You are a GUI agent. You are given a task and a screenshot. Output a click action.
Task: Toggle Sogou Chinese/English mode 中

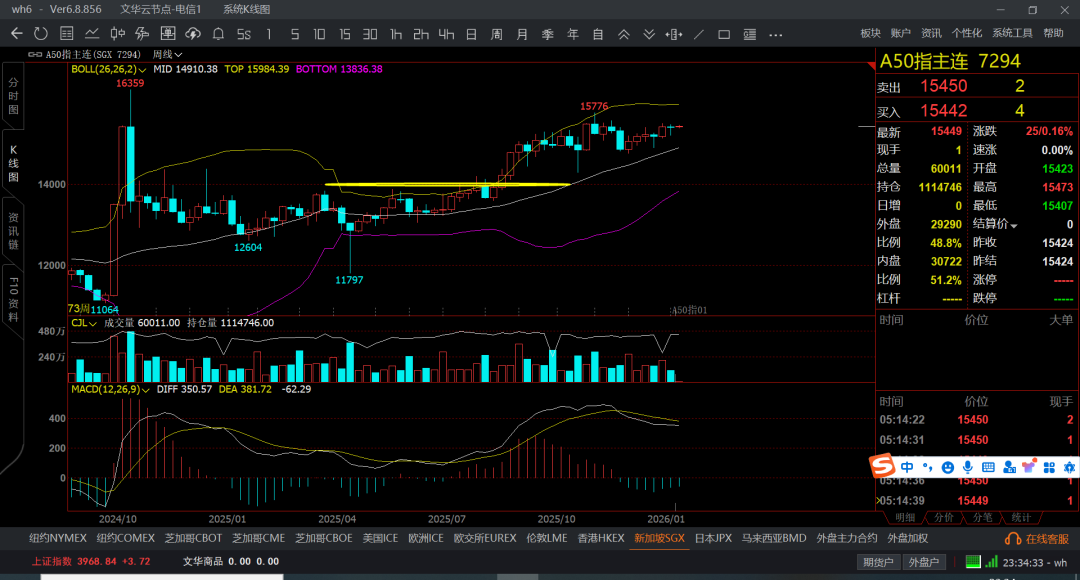[907, 467]
